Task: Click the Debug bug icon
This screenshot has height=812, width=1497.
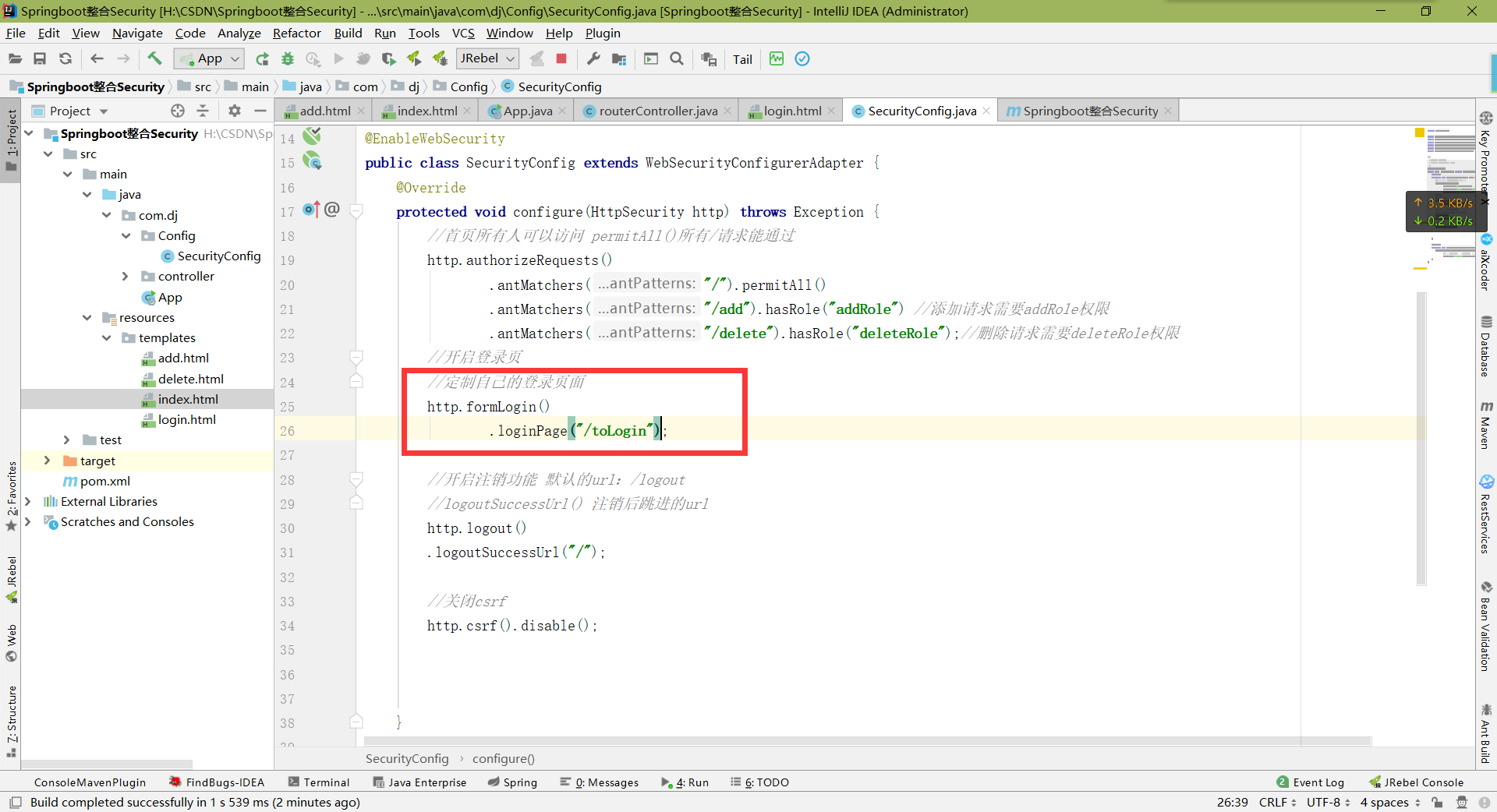Action: [288, 58]
